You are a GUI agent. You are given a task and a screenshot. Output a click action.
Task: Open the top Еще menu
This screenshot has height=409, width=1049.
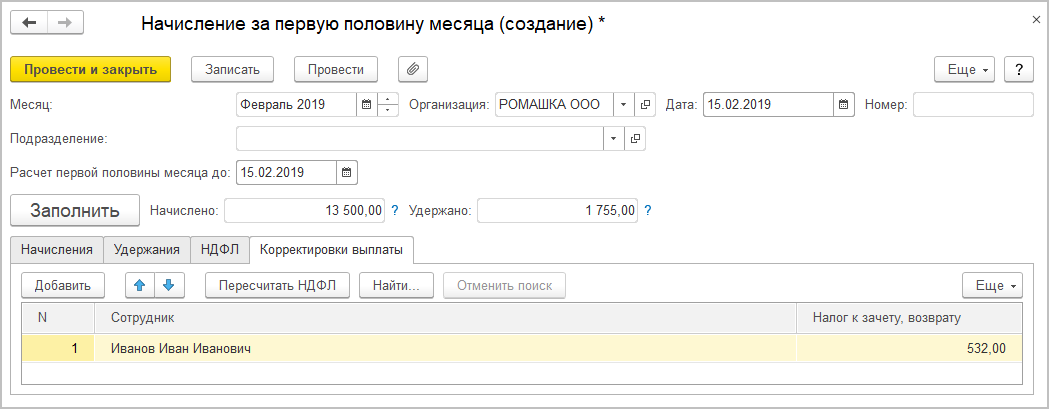pyautogui.click(x=963, y=69)
